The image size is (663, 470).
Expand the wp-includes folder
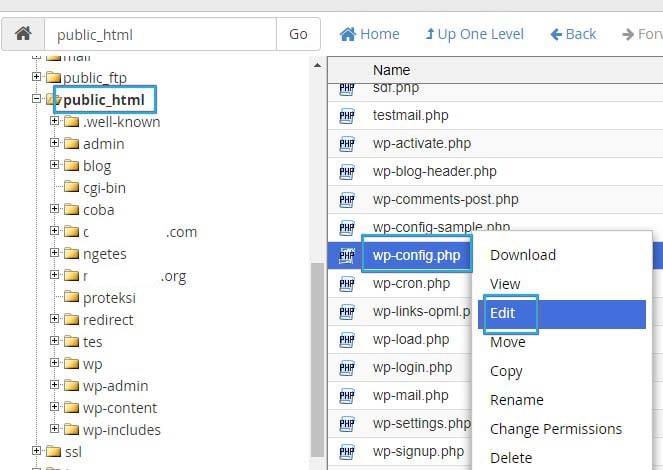(x=54, y=429)
